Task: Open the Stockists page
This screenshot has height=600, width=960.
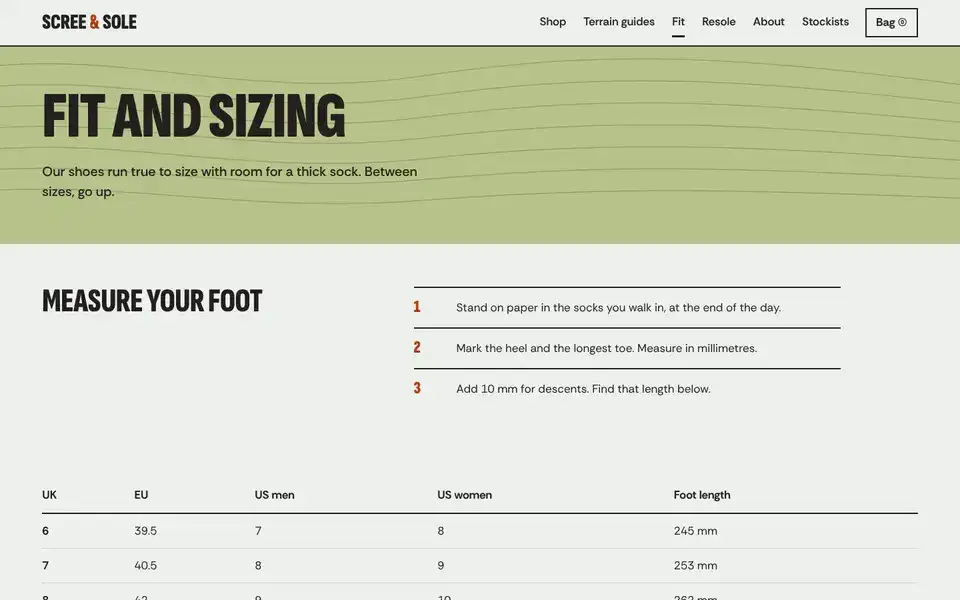Action: click(825, 22)
